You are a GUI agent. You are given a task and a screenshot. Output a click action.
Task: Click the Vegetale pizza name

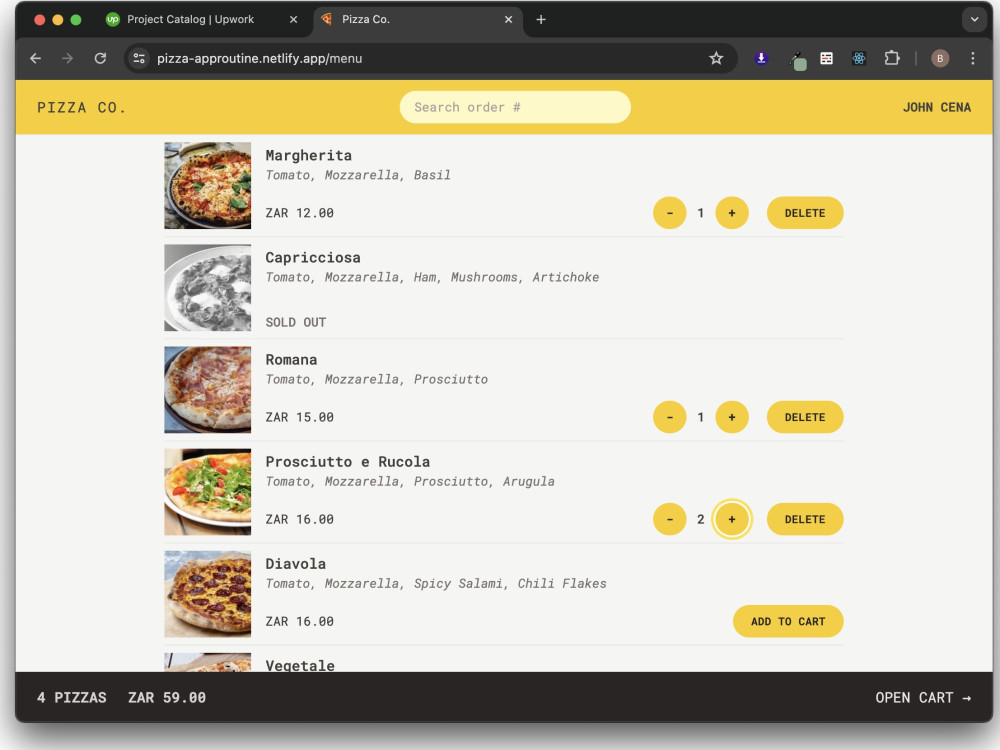[x=300, y=665]
